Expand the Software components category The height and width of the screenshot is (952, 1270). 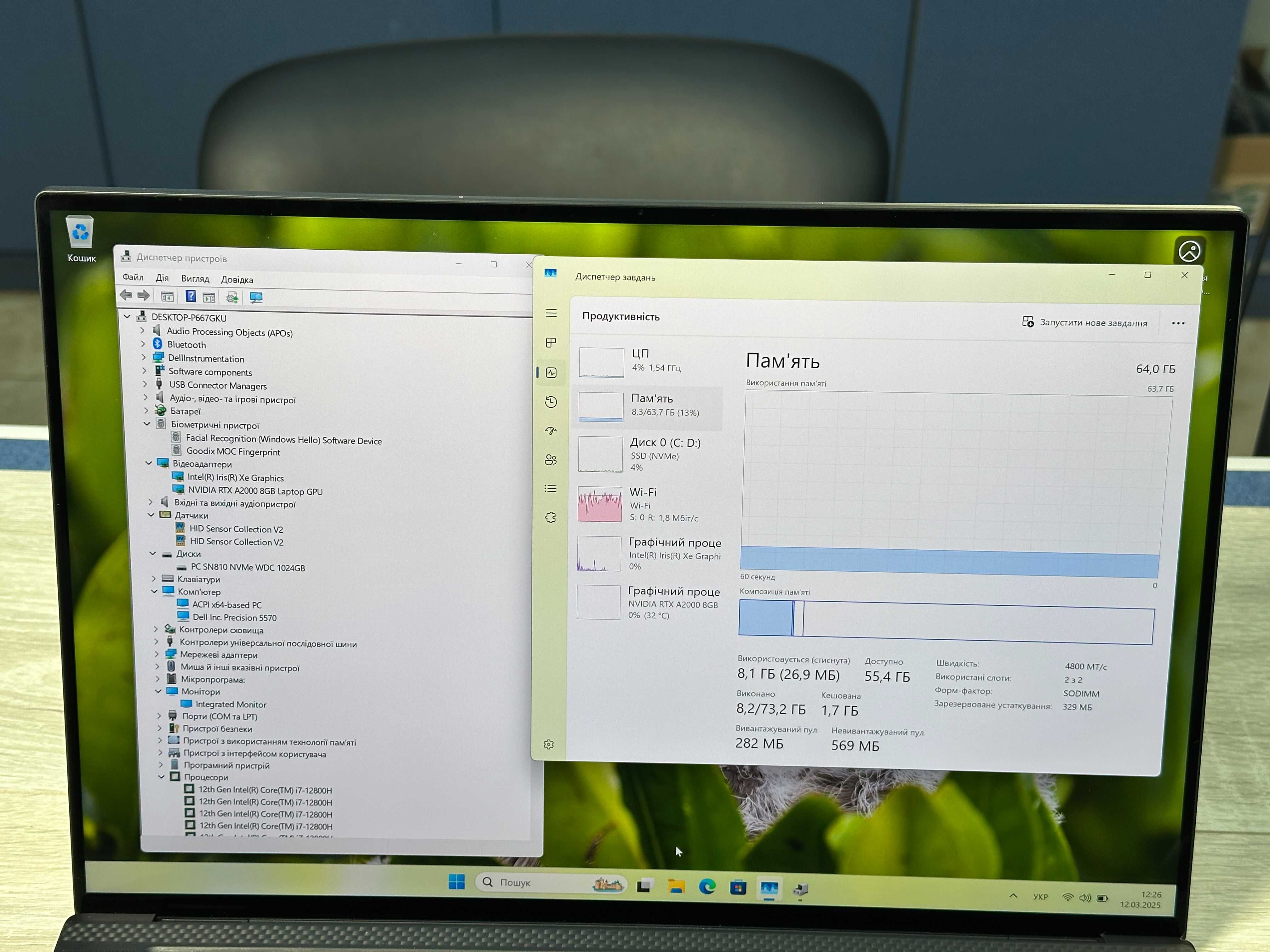(x=144, y=371)
